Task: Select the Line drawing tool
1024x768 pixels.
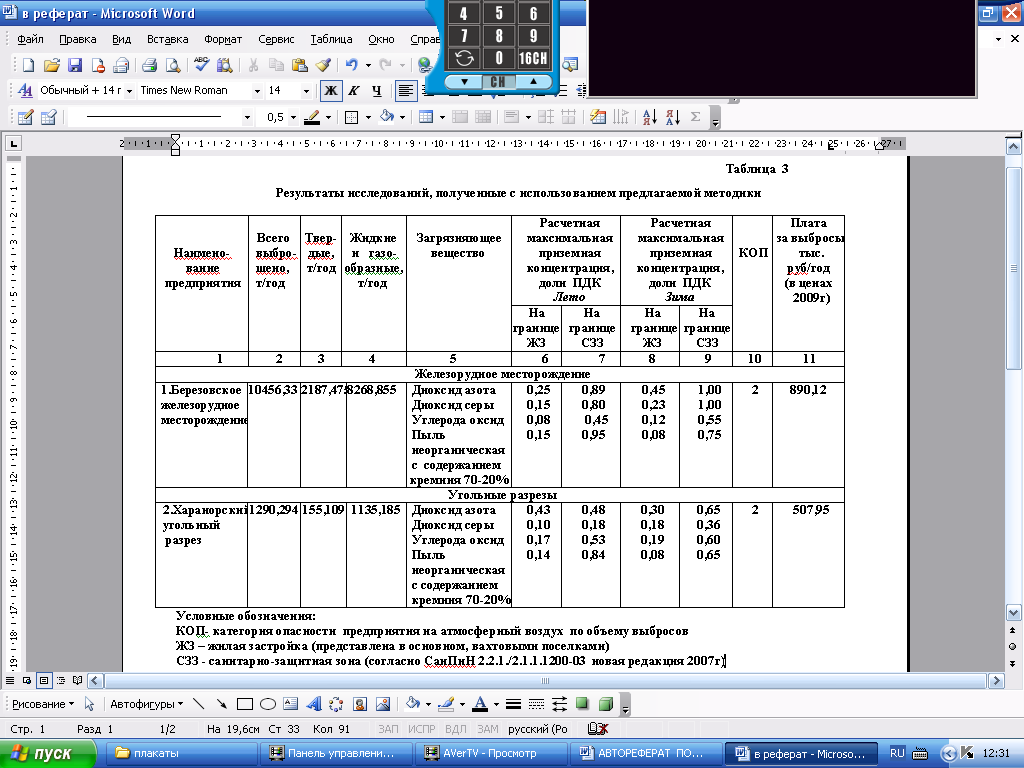Action: [199, 704]
